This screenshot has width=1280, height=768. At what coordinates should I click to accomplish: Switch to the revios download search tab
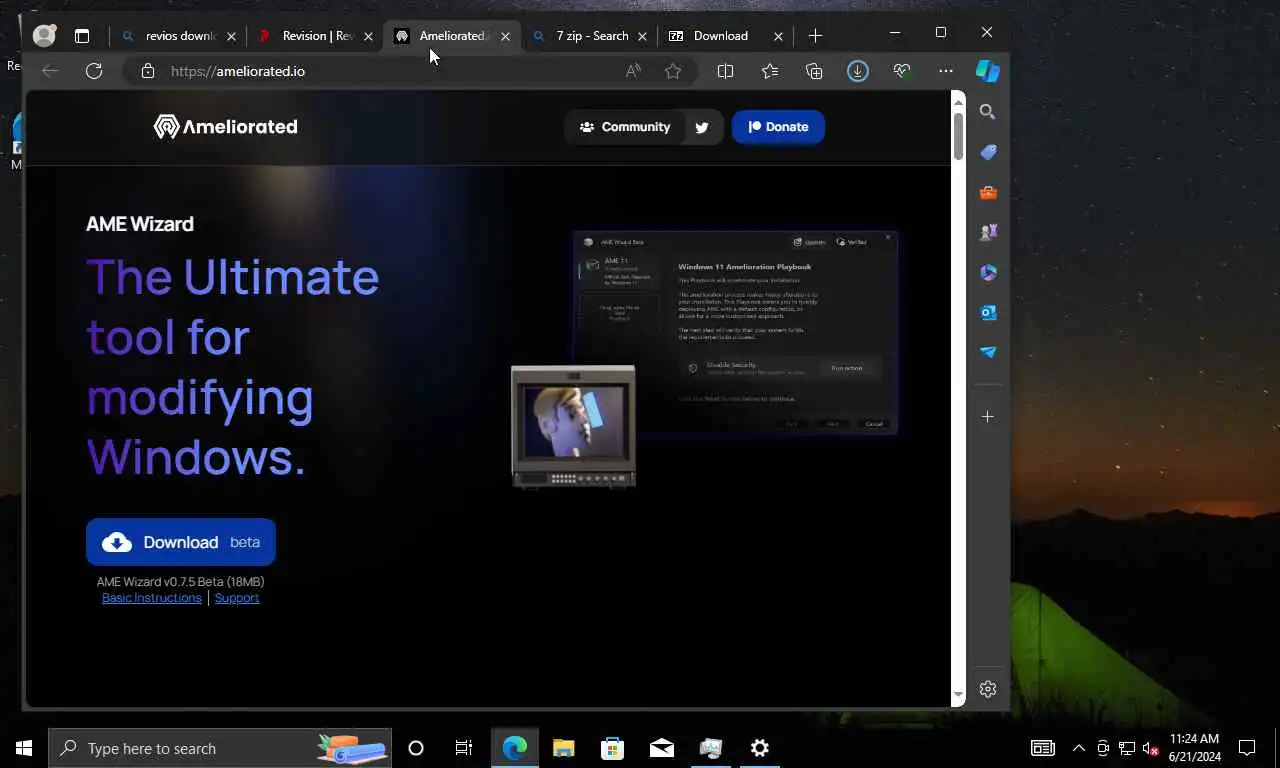(180, 36)
